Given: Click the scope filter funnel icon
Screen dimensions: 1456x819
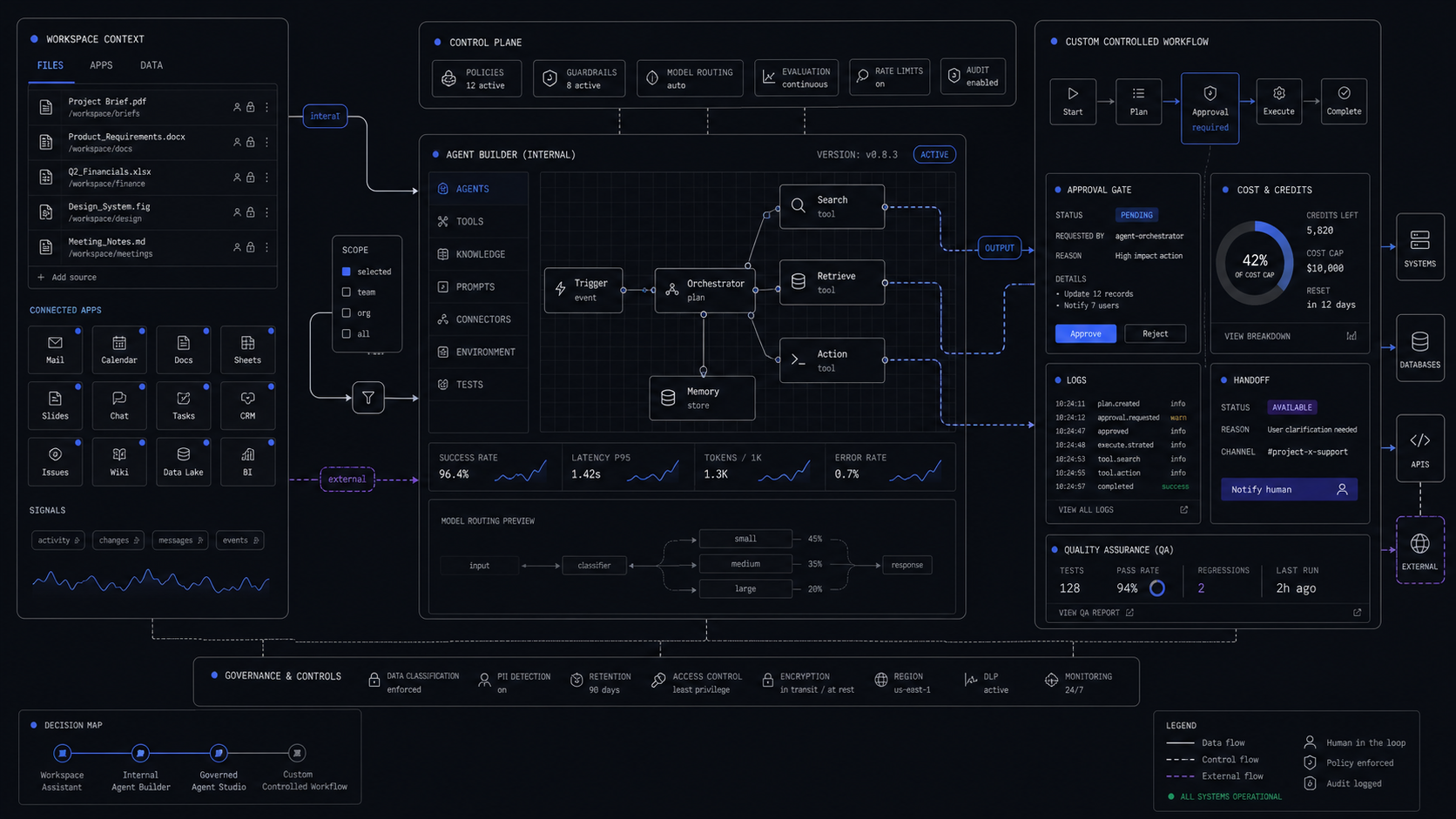Looking at the screenshot, I should tap(368, 398).
